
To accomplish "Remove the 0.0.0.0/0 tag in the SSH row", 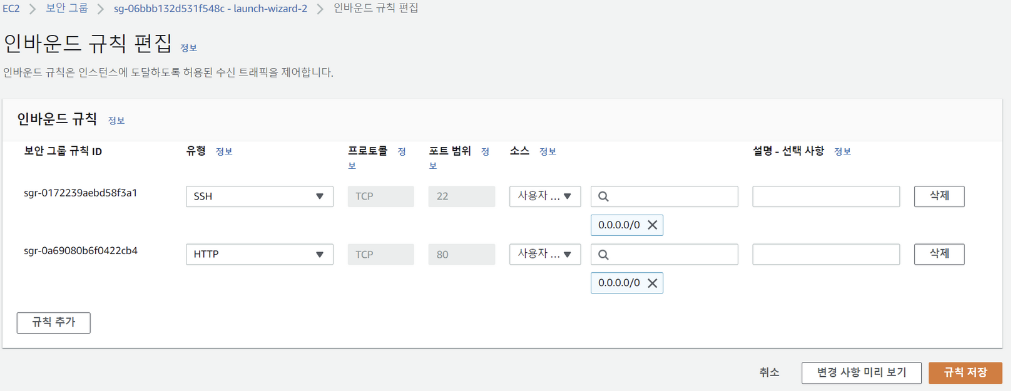I will (x=652, y=225).
